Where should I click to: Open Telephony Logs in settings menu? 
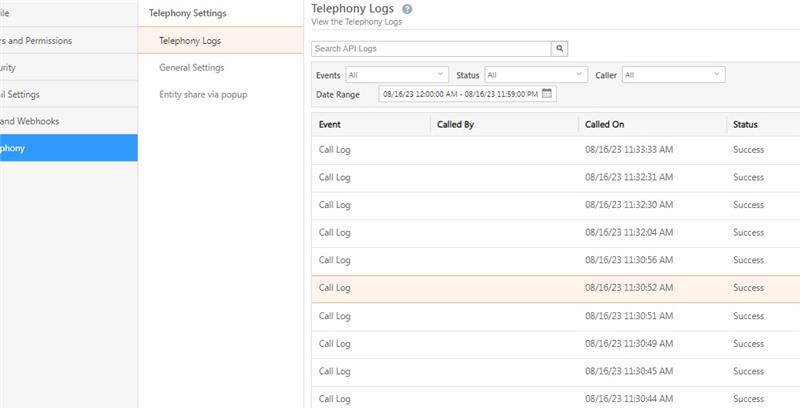[190, 41]
